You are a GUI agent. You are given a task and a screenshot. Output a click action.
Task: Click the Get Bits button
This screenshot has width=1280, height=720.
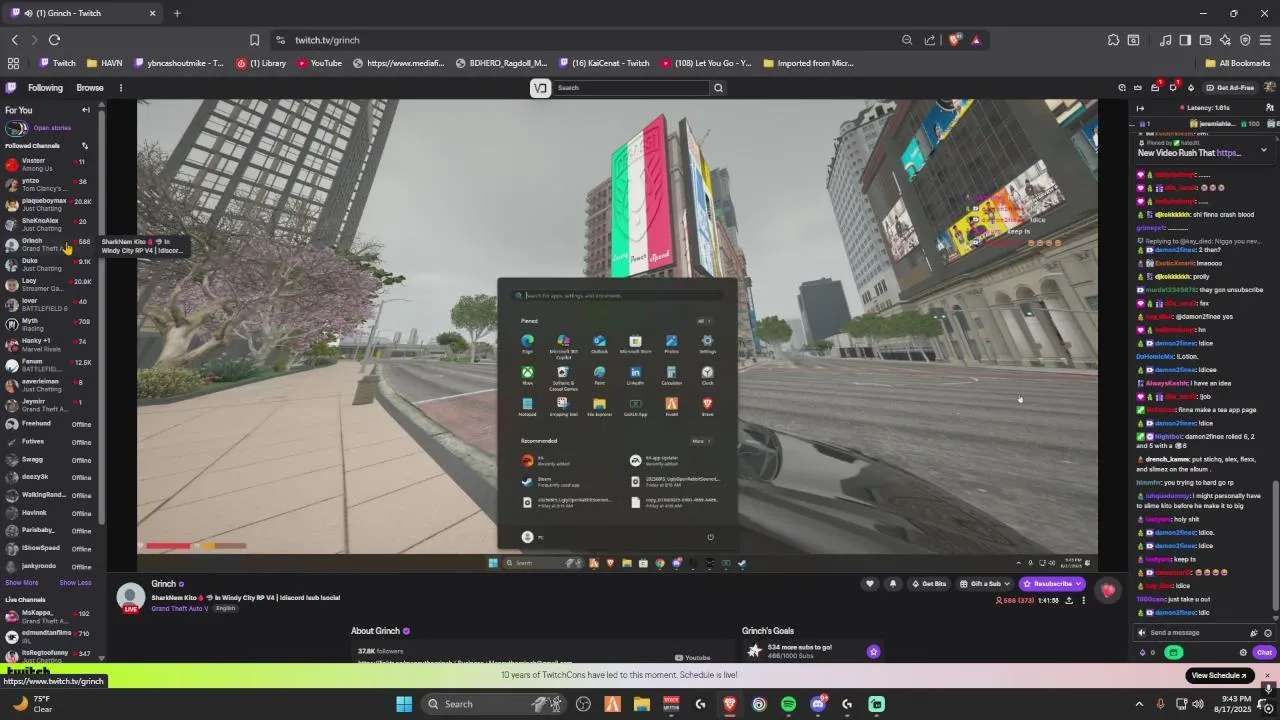[929, 584]
